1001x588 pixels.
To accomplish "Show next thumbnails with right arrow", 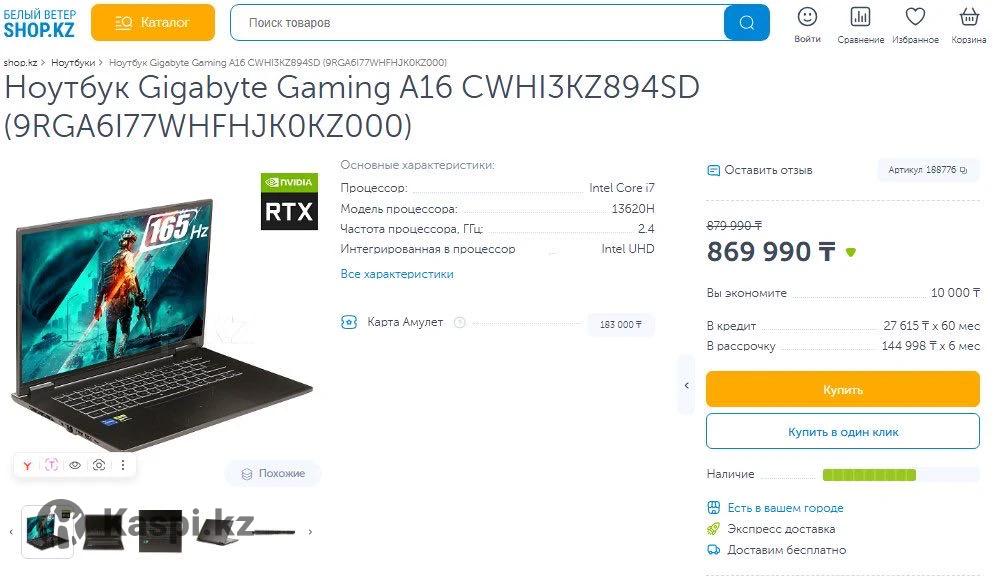I will click(310, 532).
